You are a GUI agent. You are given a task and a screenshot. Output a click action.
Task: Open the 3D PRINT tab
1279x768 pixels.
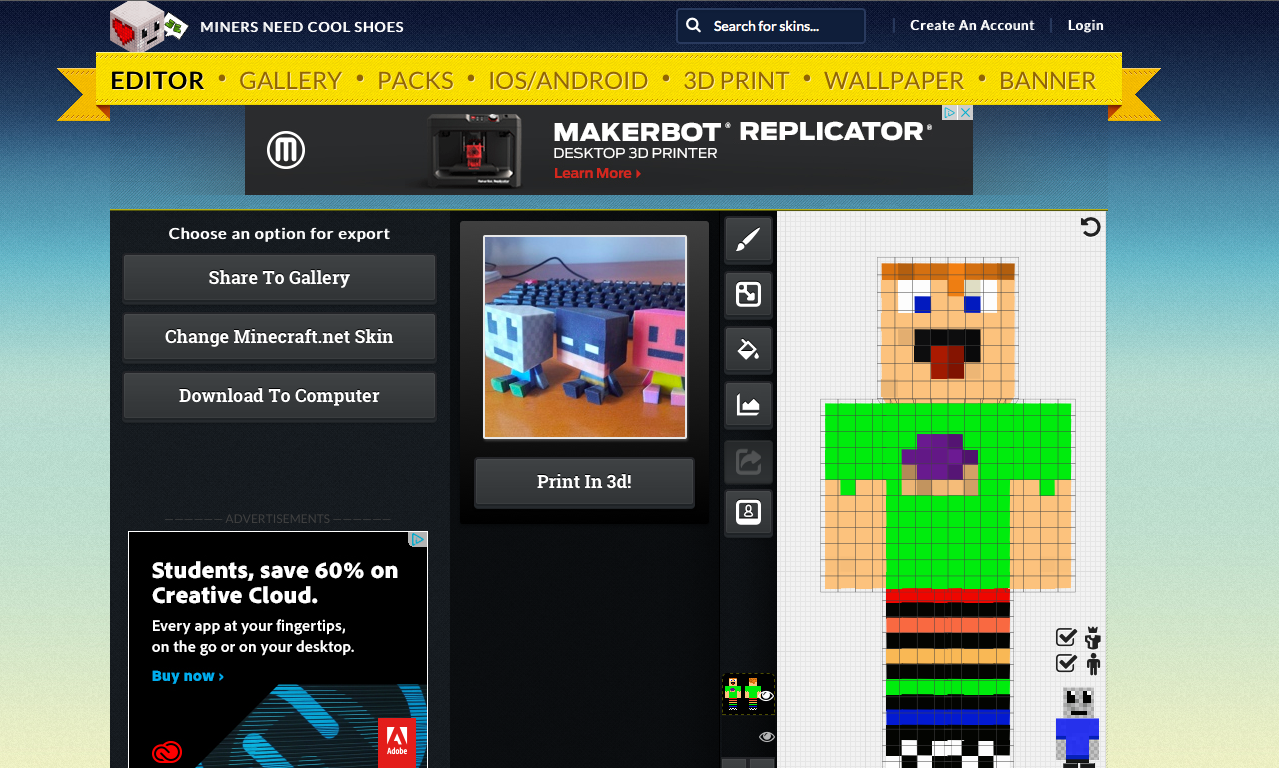point(736,80)
